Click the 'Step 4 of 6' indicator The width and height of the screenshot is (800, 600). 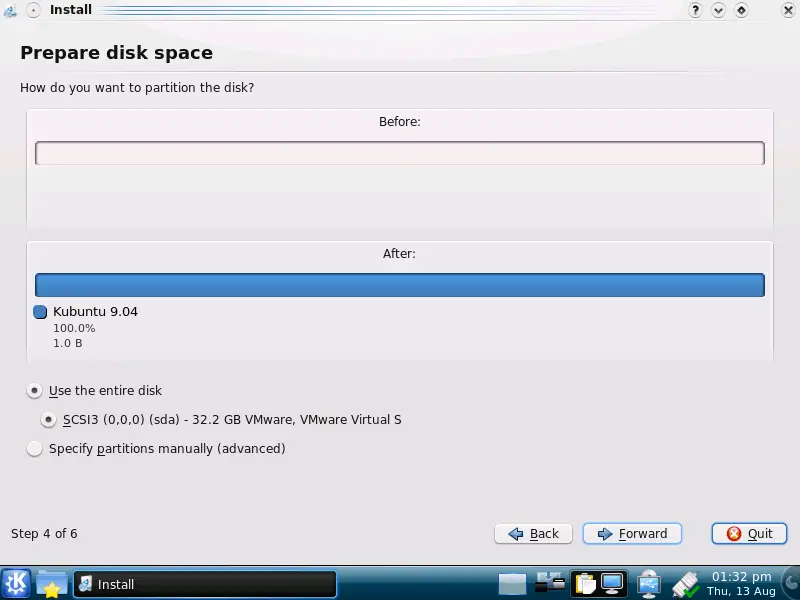[x=44, y=534]
